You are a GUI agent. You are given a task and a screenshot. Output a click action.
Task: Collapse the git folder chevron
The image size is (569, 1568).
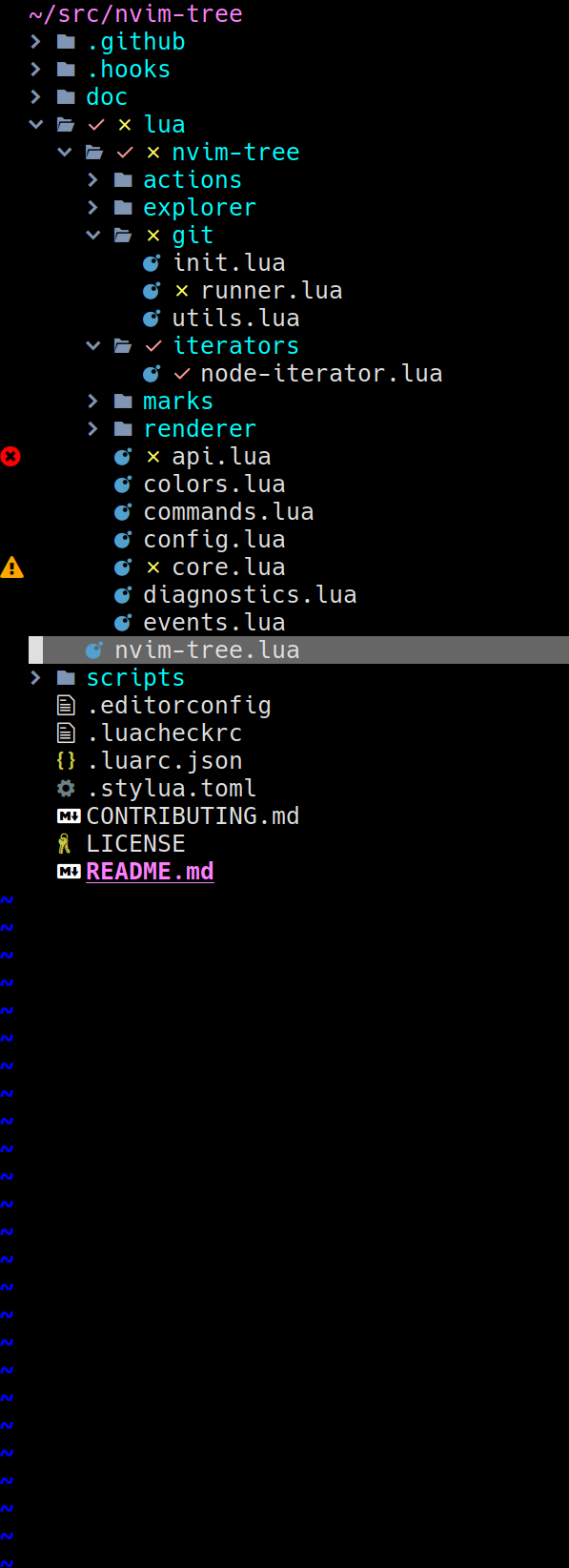point(92,235)
